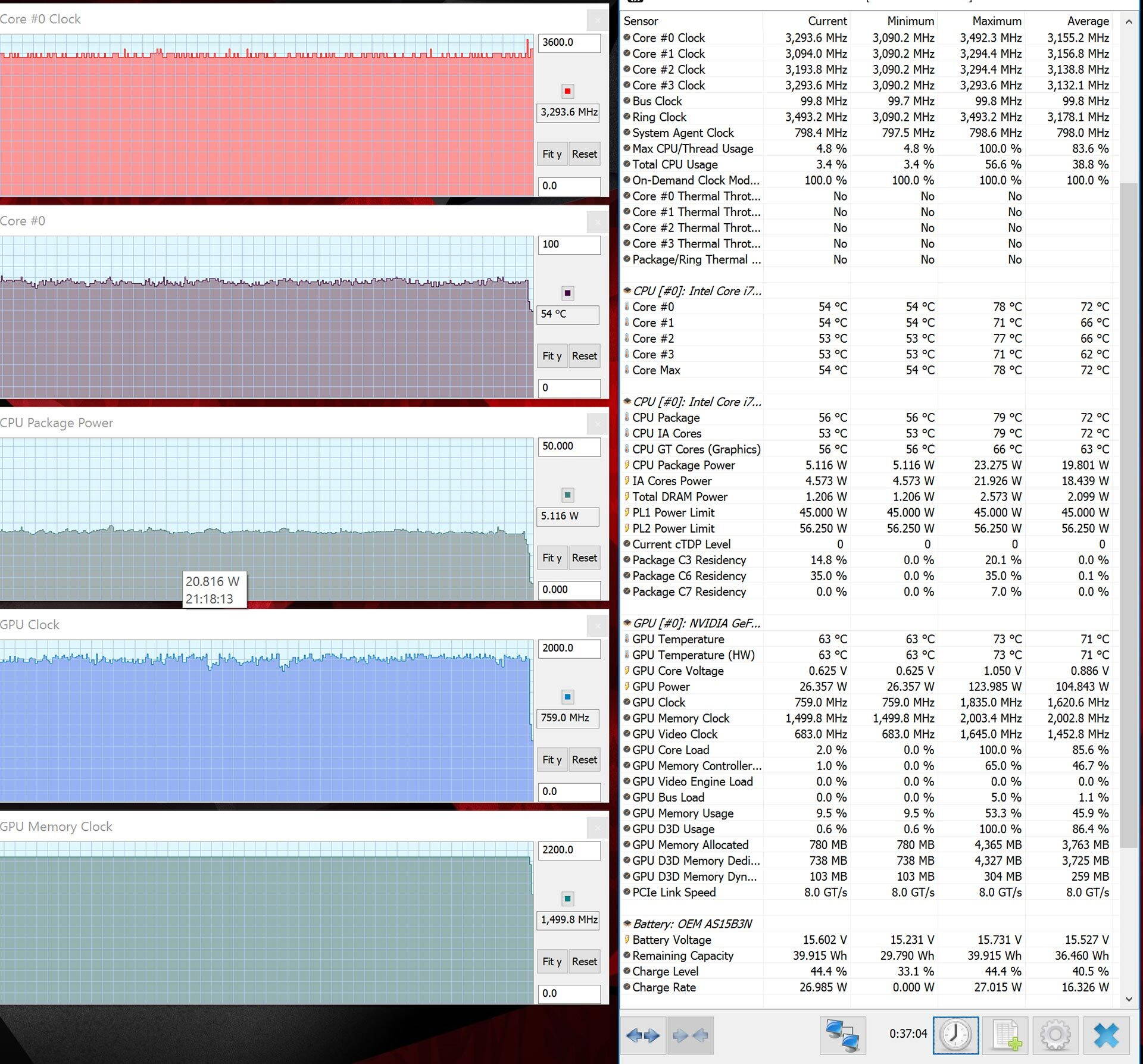This screenshot has height=1064, width=1143.
Task: Click Fit y in GPU Memory Clock graph
Action: click(x=552, y=961)
